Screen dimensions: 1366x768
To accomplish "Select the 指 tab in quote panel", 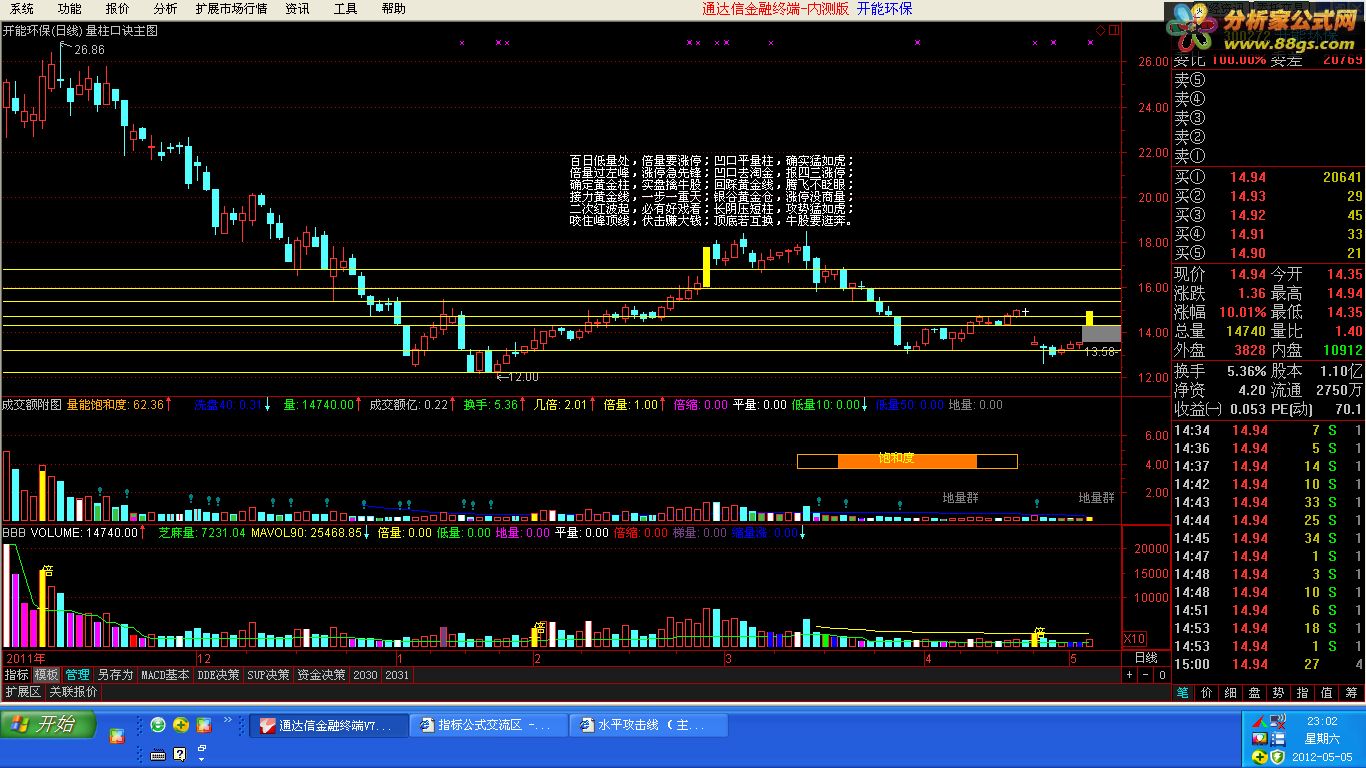I will (1303, 692).
